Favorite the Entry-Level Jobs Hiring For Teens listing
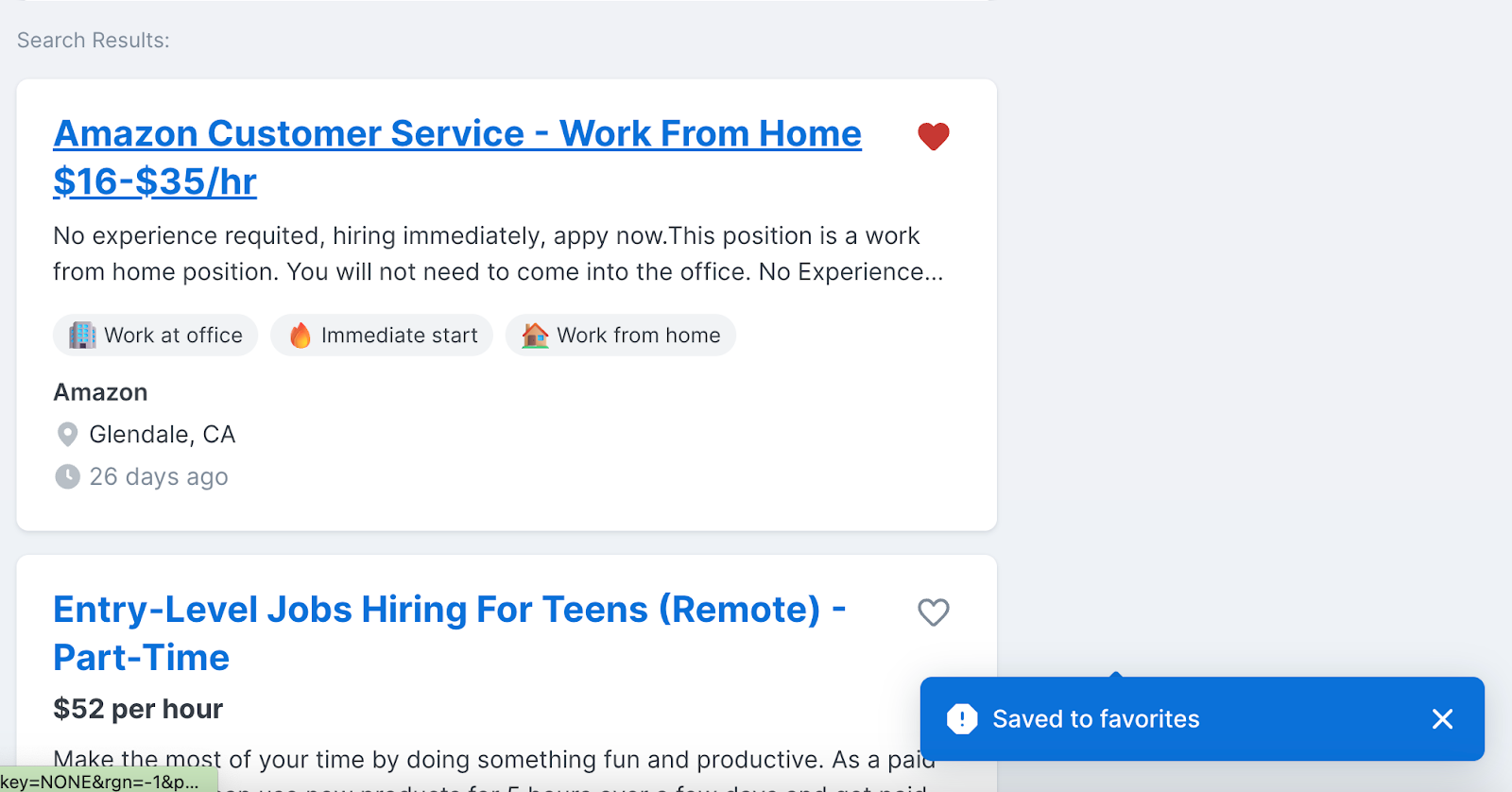 933,612
